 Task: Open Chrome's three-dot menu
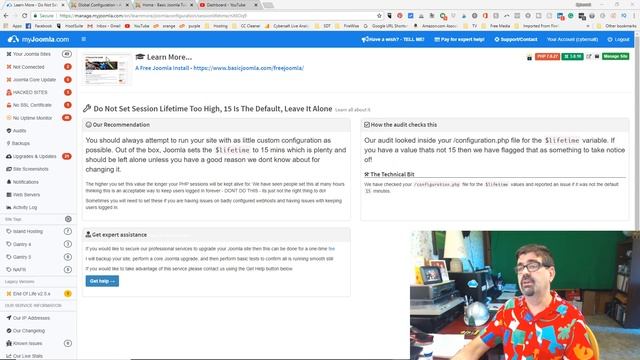[x=635, y=16]
